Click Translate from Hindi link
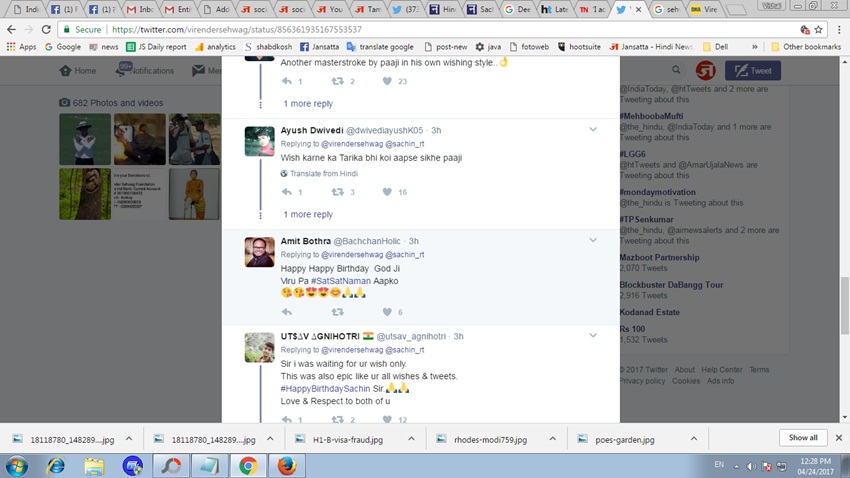Viewport: 850px width, 478px height. (323, 174)
